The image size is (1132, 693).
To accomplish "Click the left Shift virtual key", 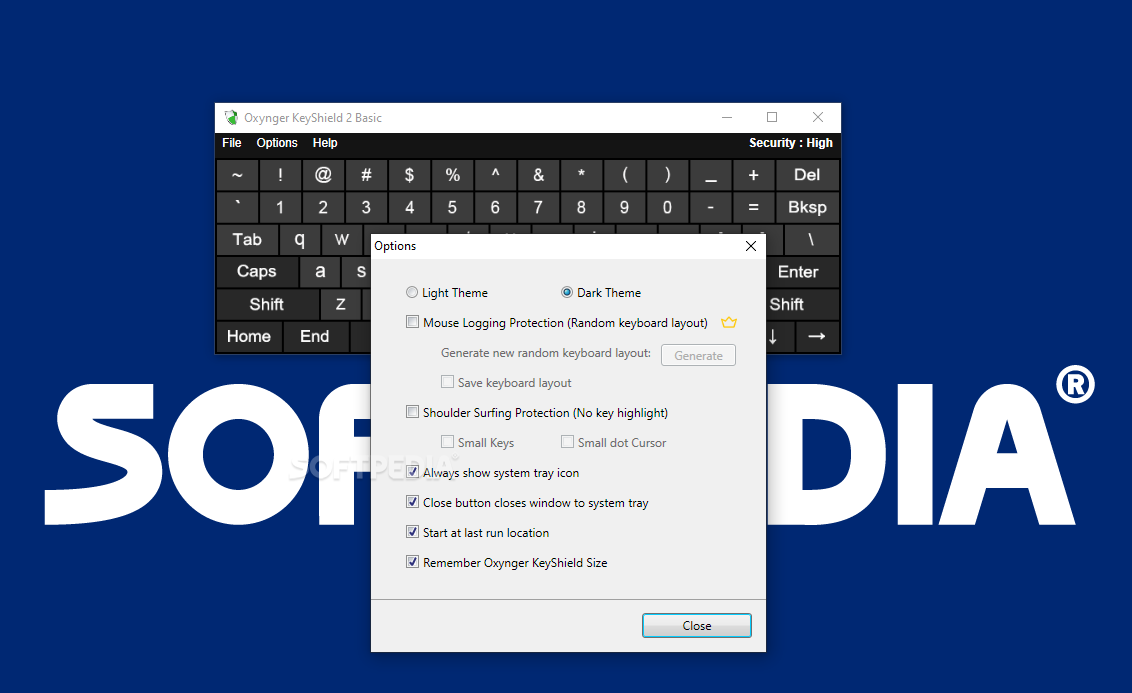I will click(267, 305).
